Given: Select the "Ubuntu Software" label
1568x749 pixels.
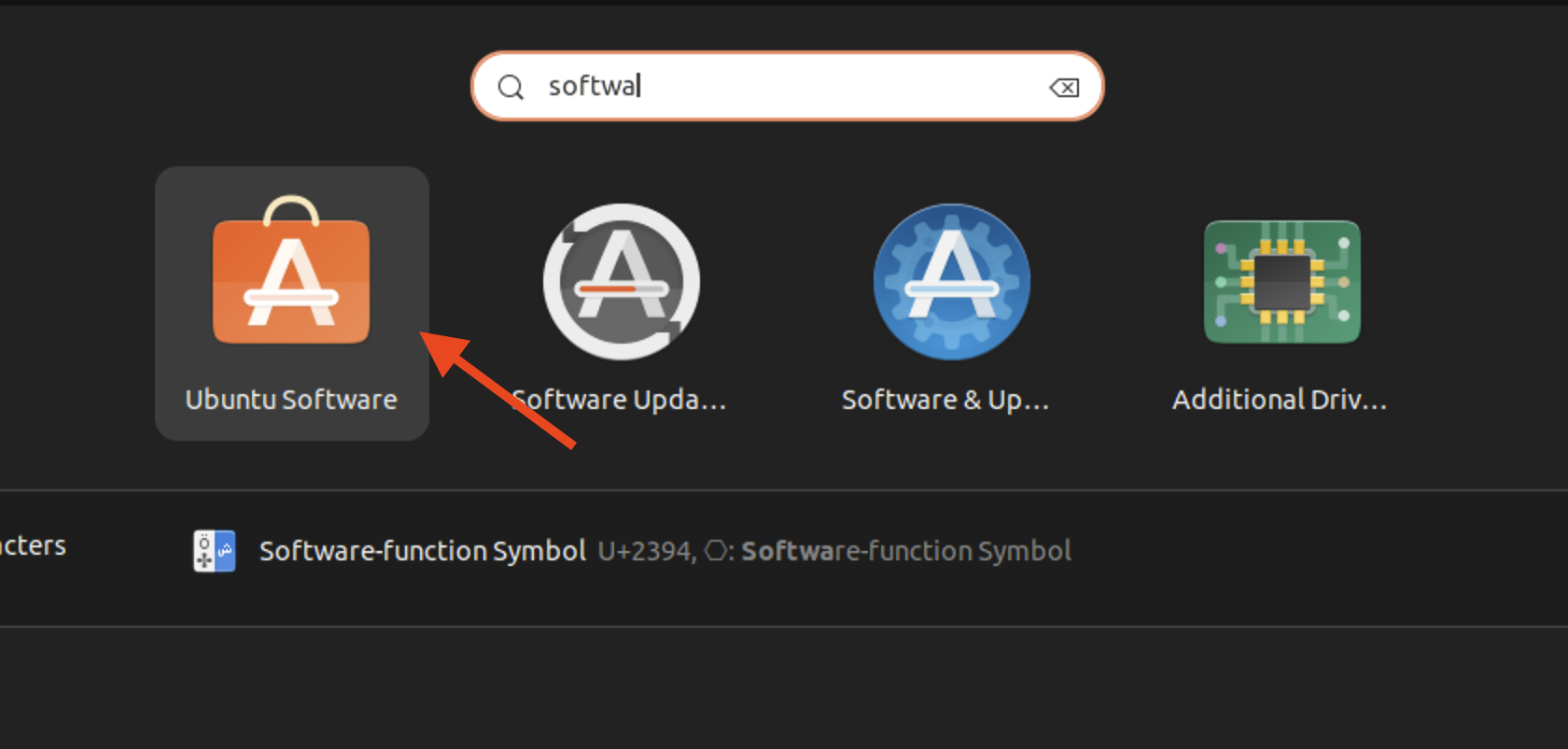Looking at the screenshot, I should tap(291, 400).
